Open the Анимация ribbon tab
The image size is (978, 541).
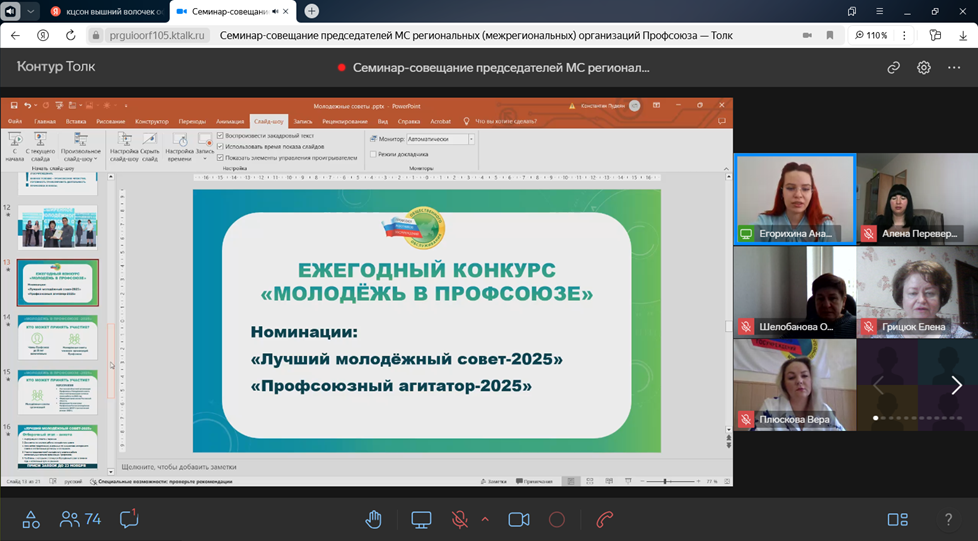pos(230,122)
